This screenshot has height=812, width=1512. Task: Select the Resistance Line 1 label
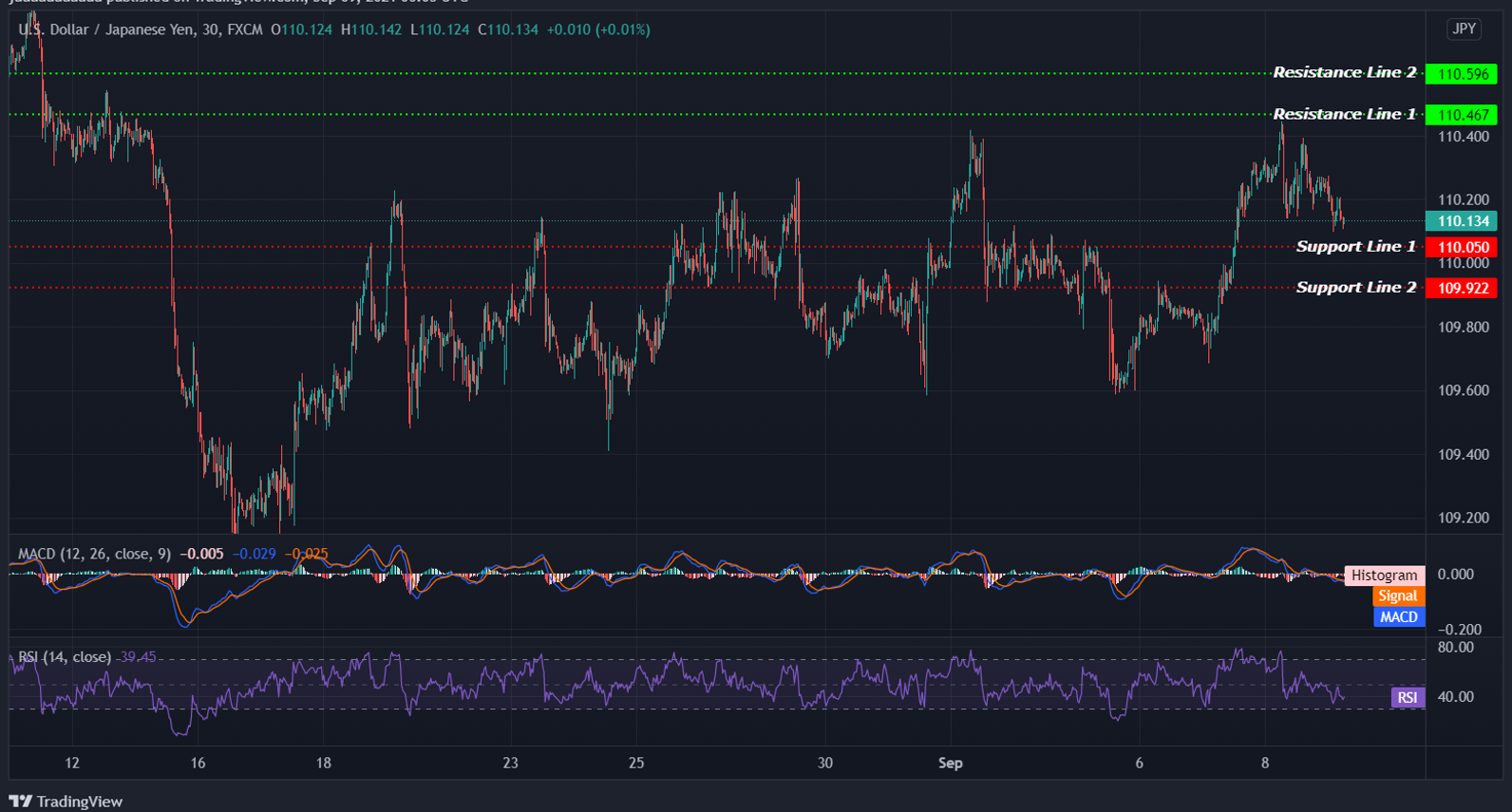[1344, 114]
